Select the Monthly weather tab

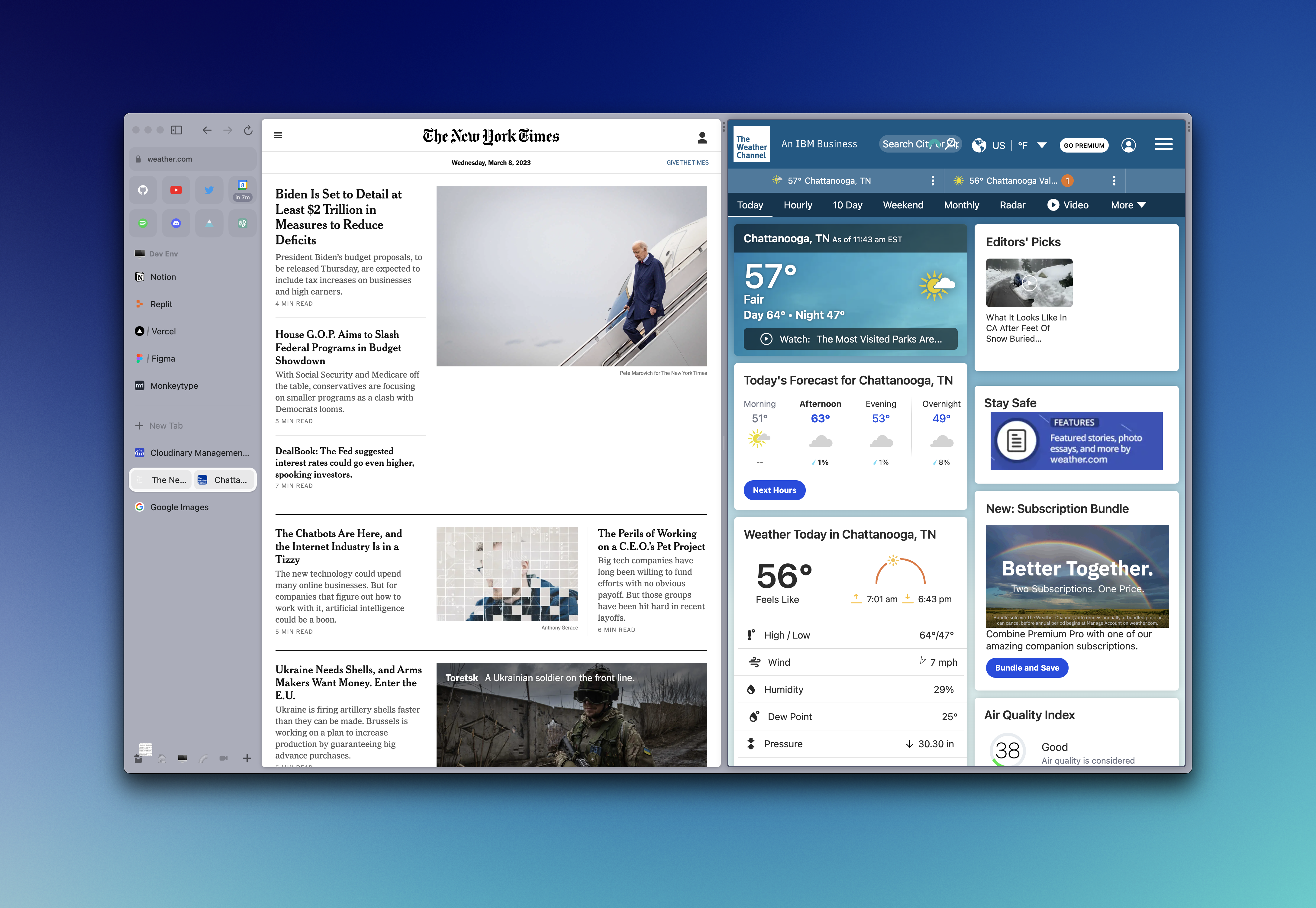tap(962, 205)
